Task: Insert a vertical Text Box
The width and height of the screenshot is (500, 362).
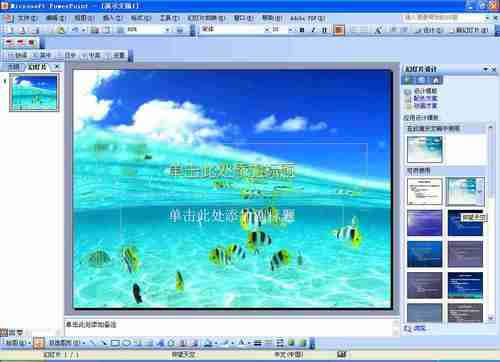Action: click(x=149, y=343)
